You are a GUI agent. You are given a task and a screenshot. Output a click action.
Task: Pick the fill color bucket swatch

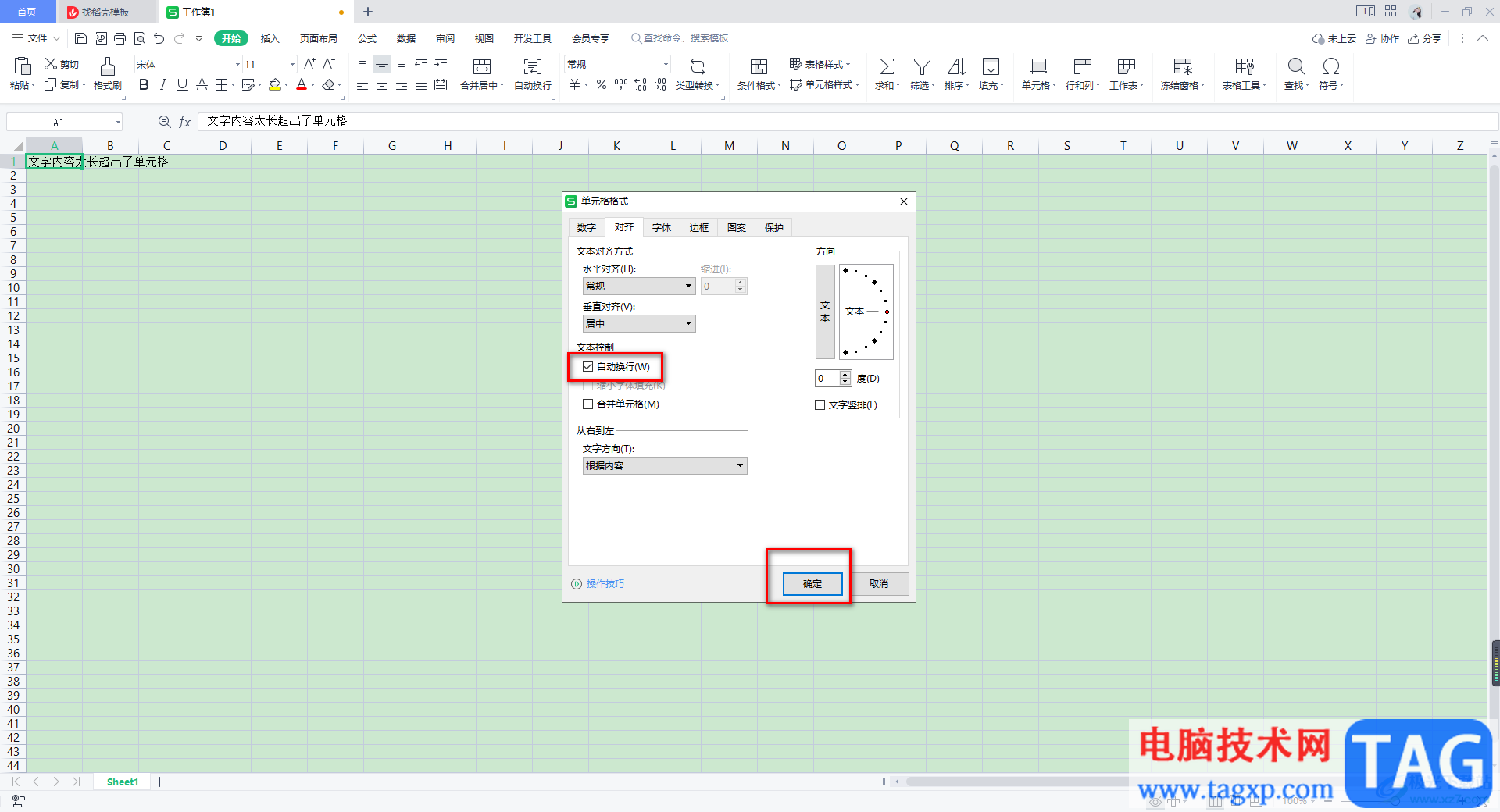tap(275, 84)
